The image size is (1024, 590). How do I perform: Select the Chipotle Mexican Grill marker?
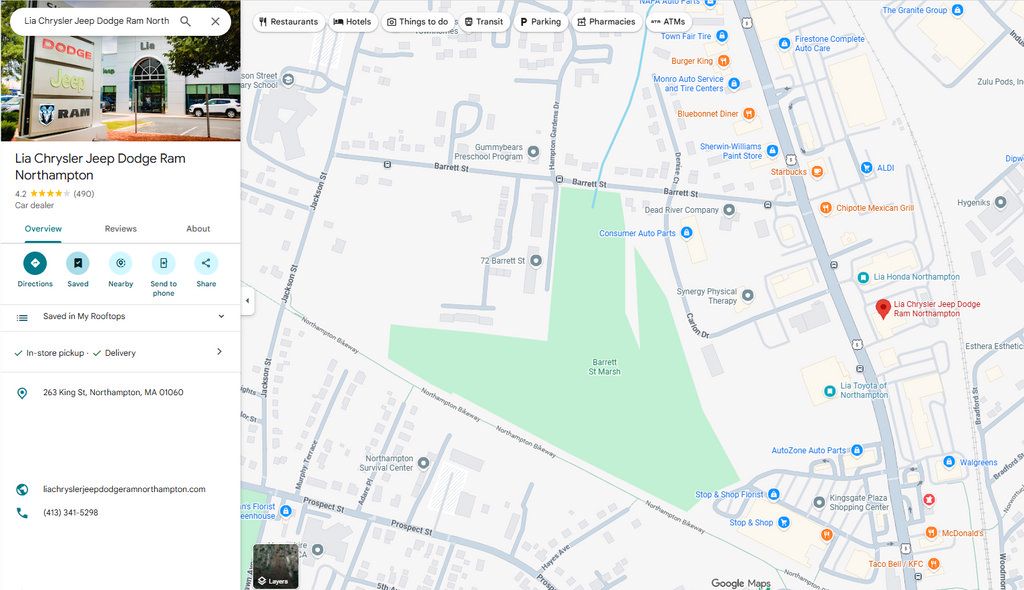point(825,208)
